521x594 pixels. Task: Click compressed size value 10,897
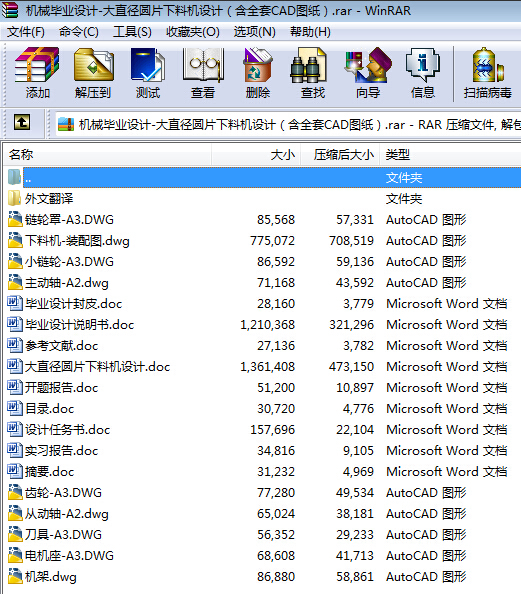tap(355, 387)
